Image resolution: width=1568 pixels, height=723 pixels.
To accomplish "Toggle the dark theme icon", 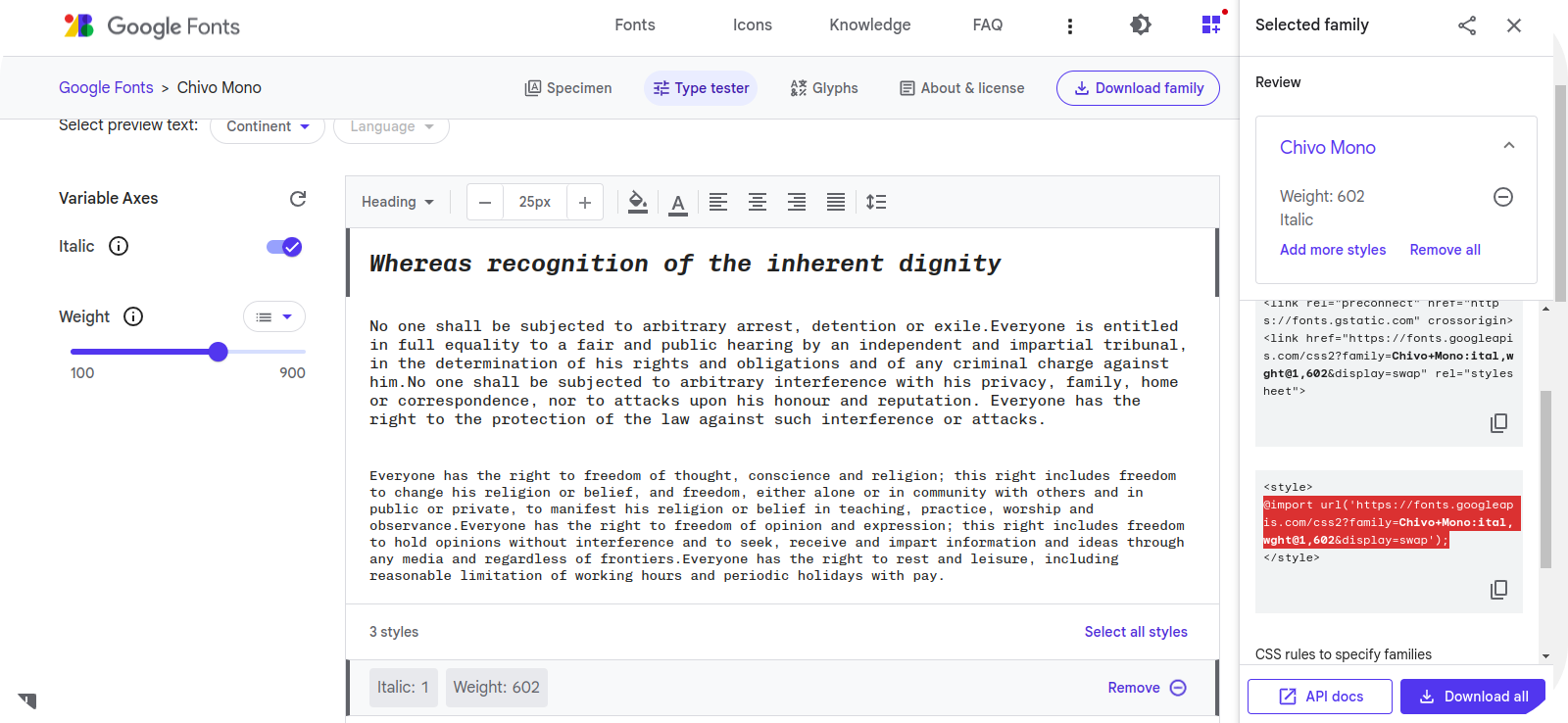I will (1141, 24).
